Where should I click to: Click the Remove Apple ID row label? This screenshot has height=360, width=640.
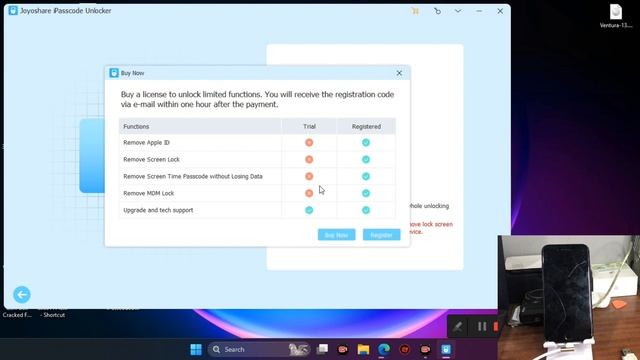(146, 142)
